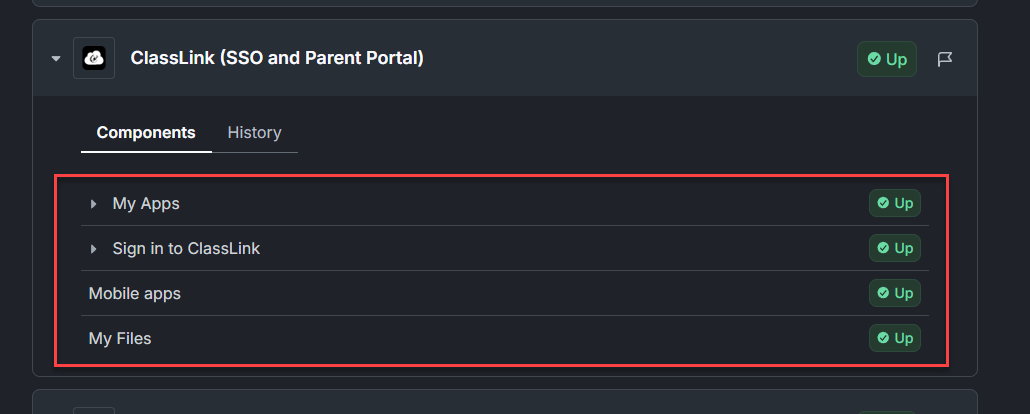Screen dimensions: 1030x414
Task: Click the My Apps label text
Action: (x=146, y=204)
